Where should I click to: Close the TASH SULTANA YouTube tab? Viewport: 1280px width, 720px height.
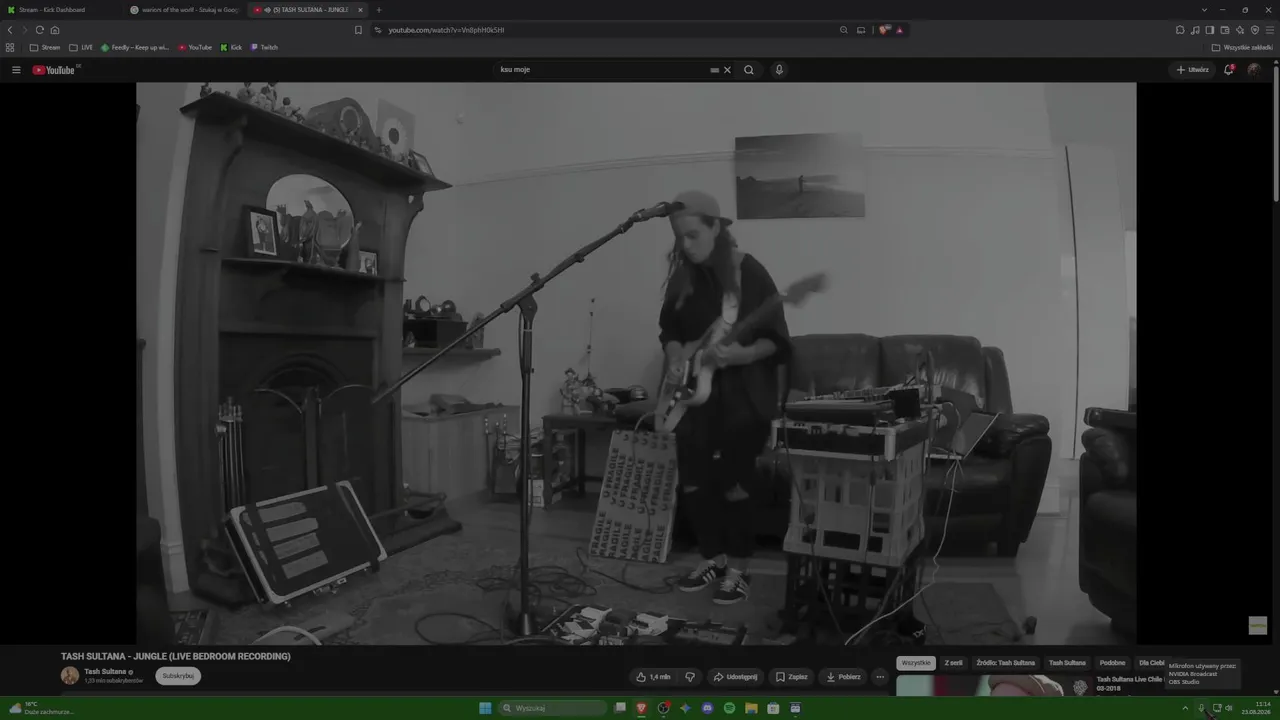360,10
